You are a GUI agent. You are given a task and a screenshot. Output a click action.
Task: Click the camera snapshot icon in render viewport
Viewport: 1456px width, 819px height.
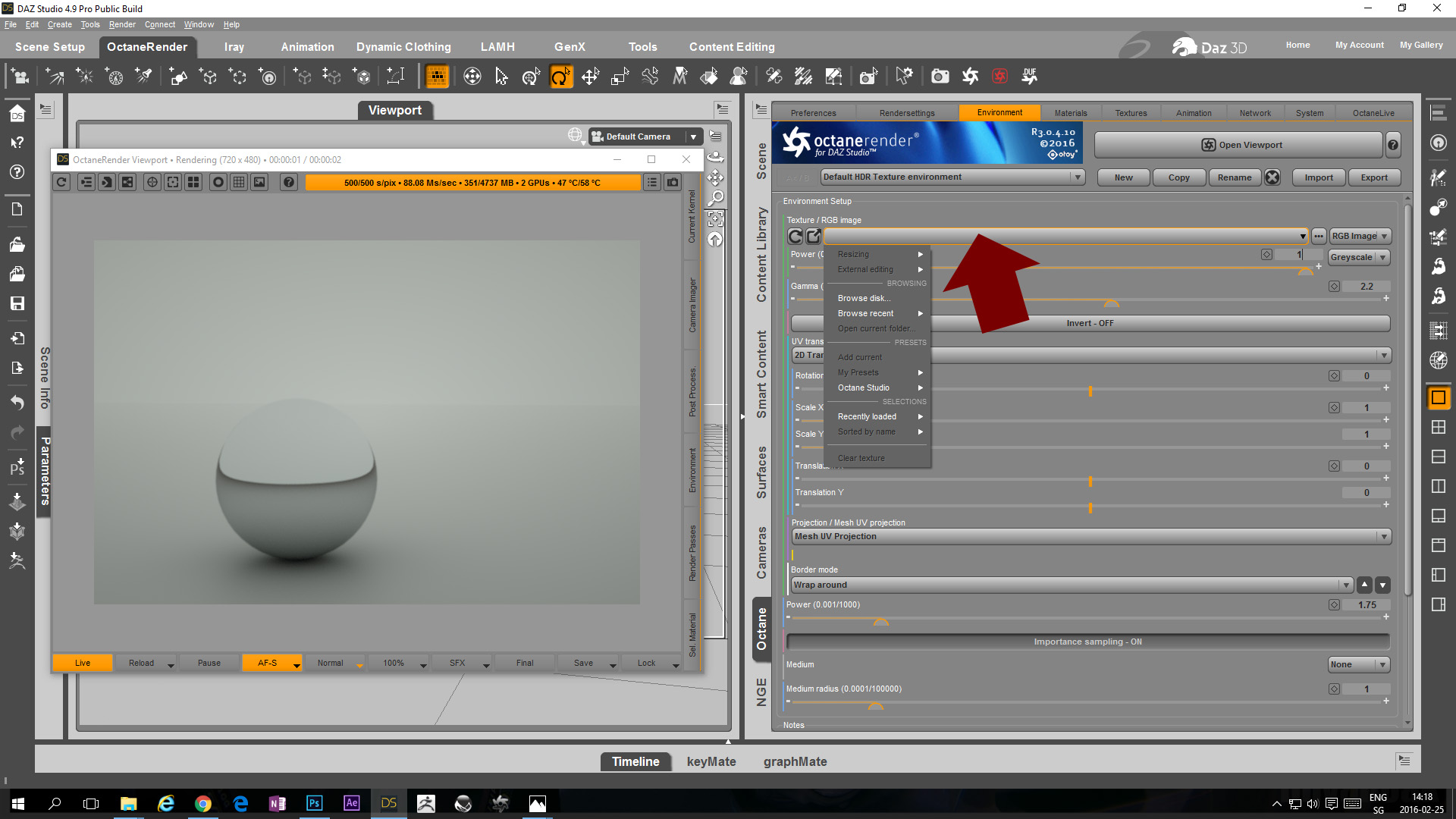pyautogui.click(x=673, y=182)
